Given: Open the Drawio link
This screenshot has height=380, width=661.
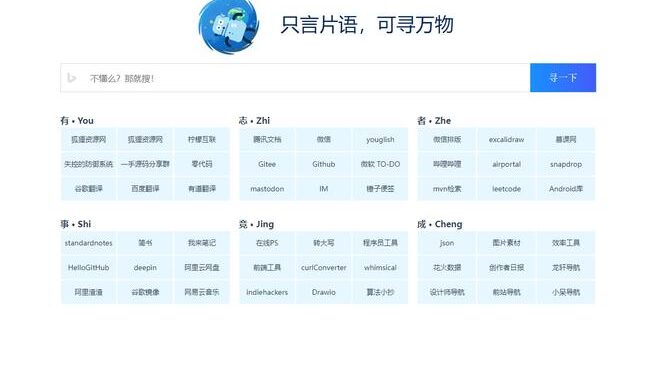Looking at the screenshot, I should coord(324,292).
